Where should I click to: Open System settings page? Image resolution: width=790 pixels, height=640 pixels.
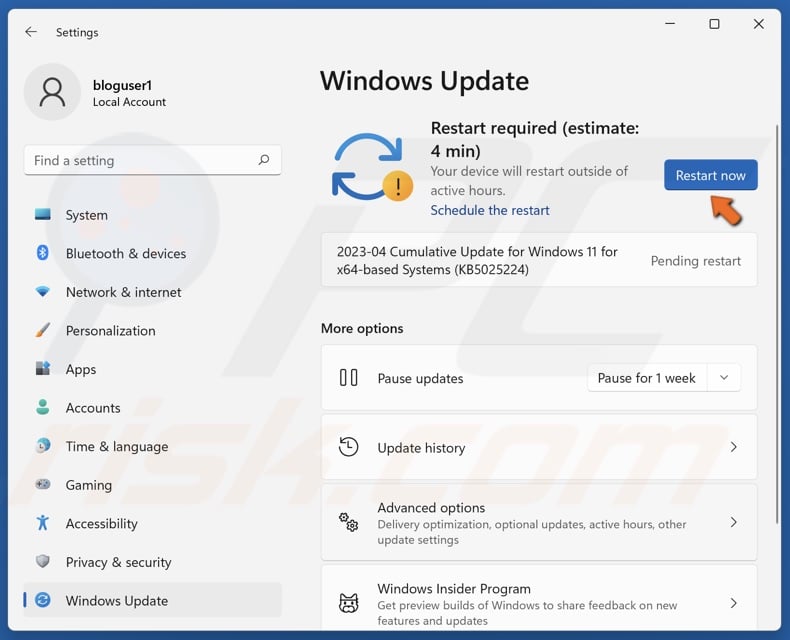[153, 215]
